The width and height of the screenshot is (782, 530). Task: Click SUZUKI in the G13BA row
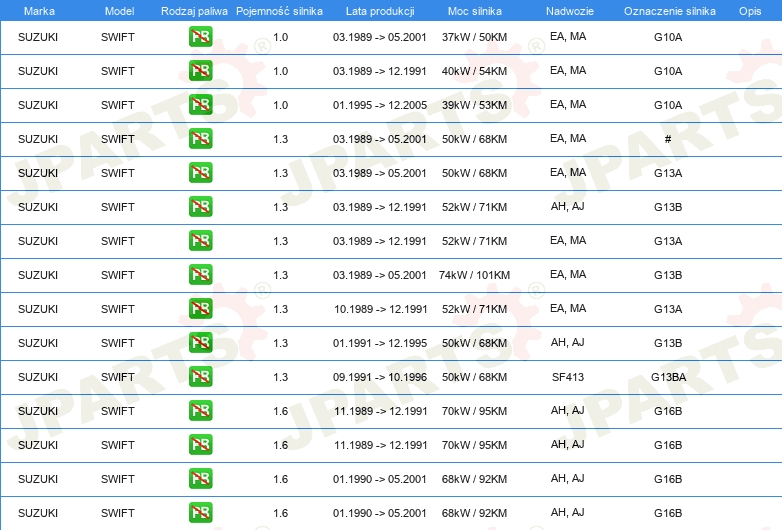(38, 377)
